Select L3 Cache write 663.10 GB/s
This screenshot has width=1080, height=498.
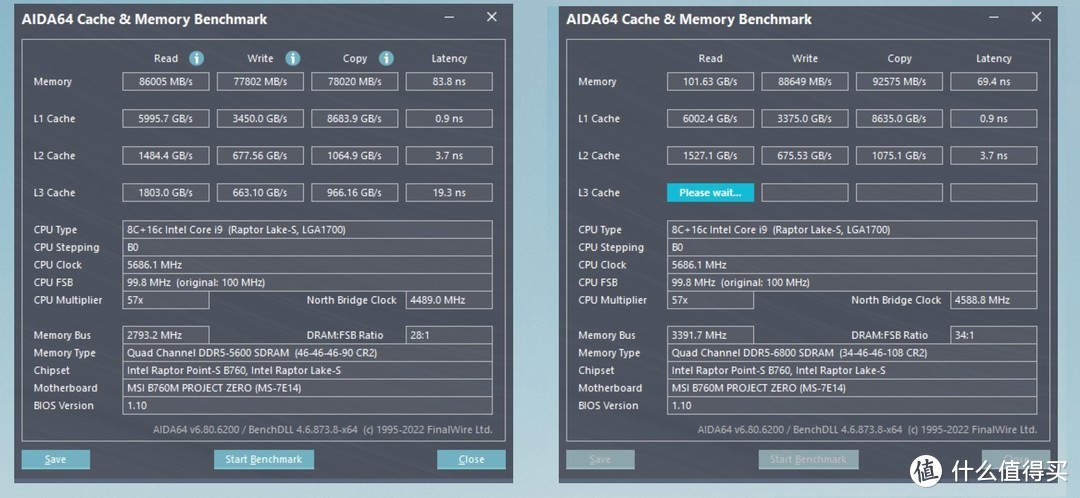click(x=260, y=193)
